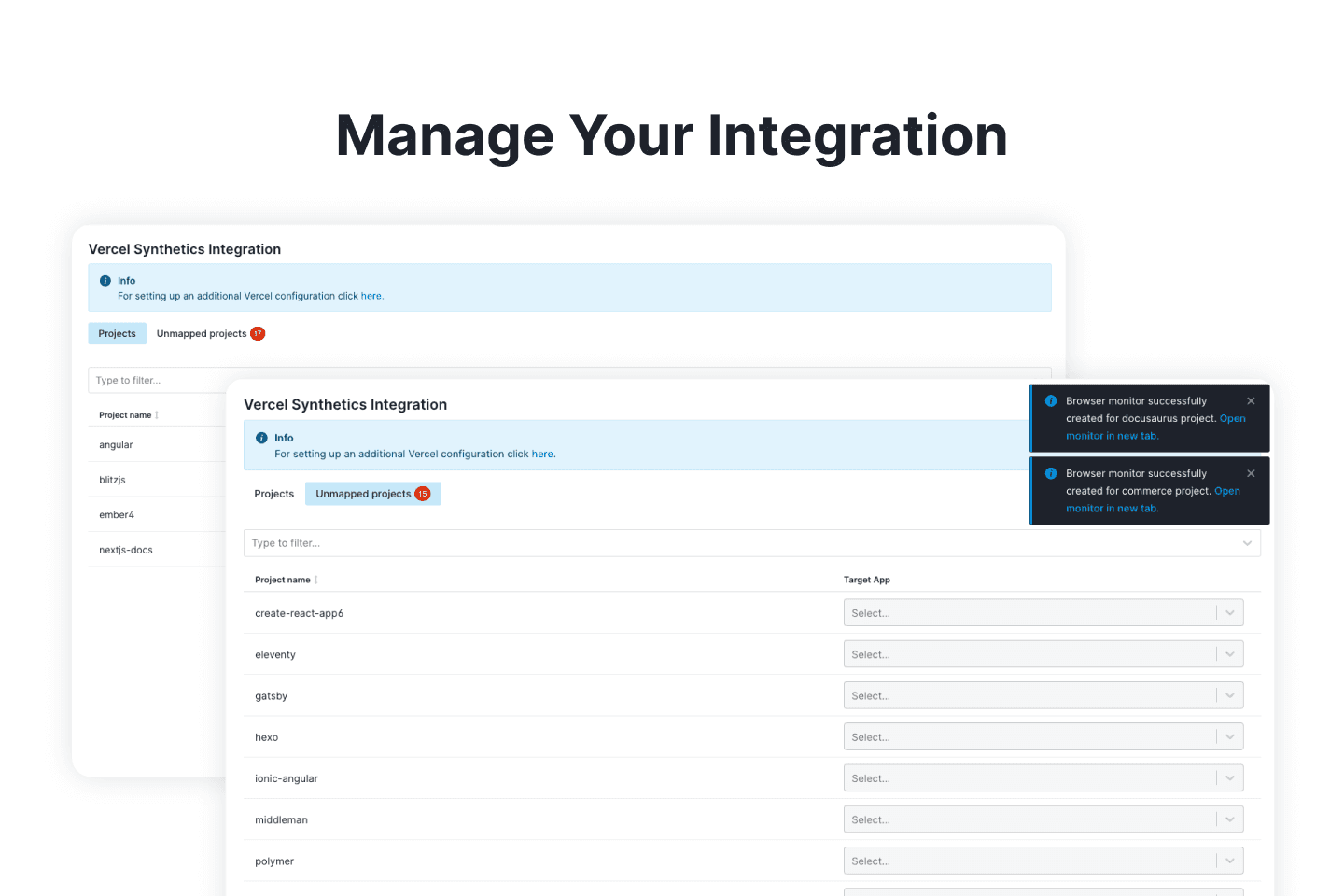Switch to Projects tab in front panel
1344x896 pixels.
273,494
